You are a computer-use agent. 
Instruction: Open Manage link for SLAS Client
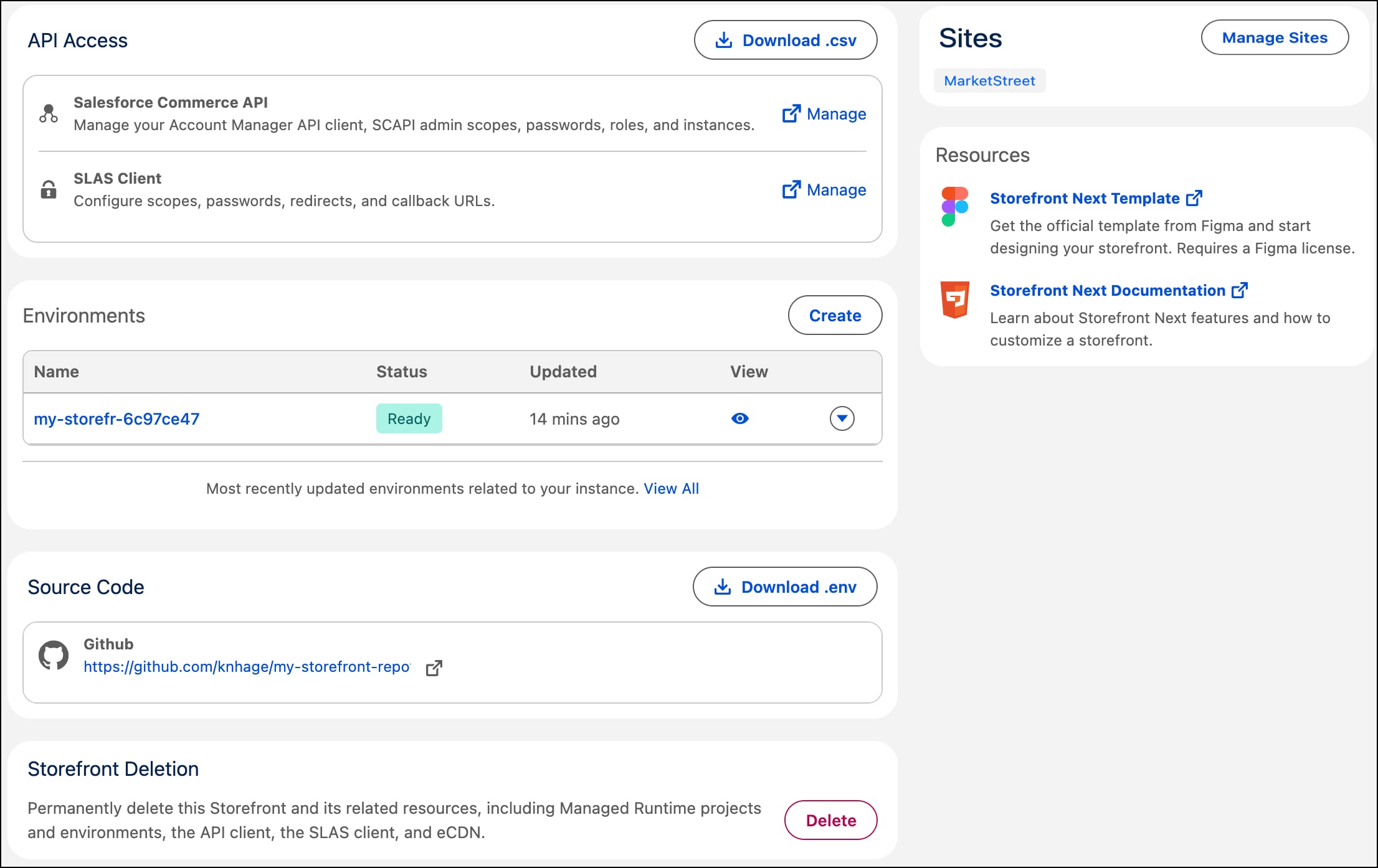coord(824,190)
